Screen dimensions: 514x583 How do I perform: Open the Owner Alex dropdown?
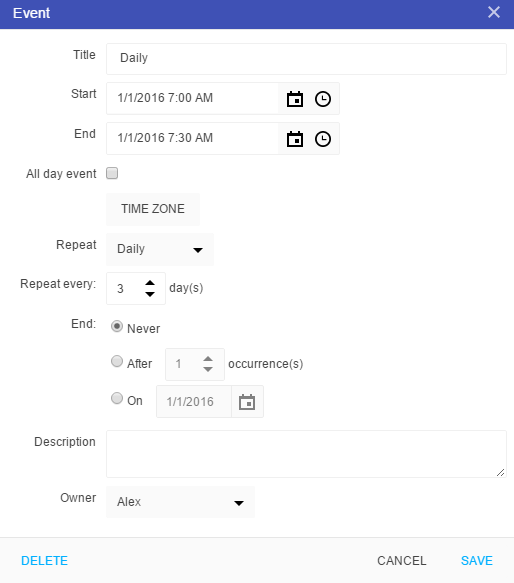click(x=180, y=502)
